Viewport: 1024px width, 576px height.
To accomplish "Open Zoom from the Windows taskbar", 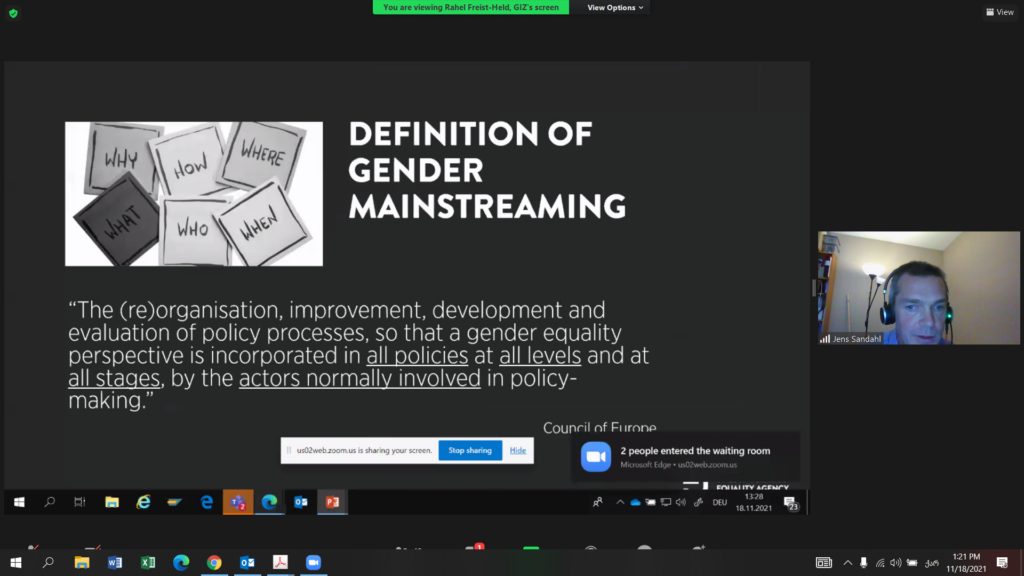I will tap(312, 563).
